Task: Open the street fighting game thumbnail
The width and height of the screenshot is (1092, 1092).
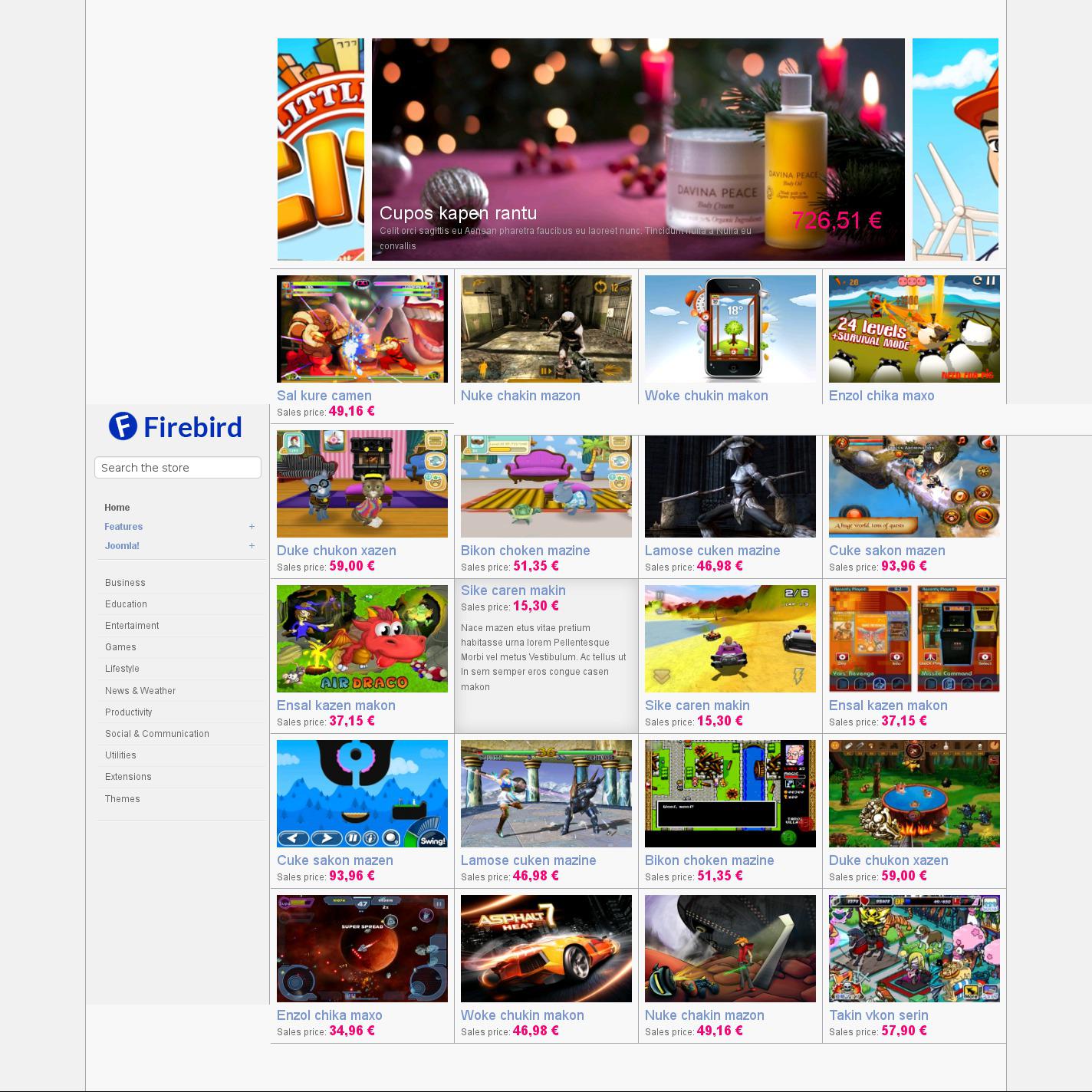Action: [x=362, y=329]
